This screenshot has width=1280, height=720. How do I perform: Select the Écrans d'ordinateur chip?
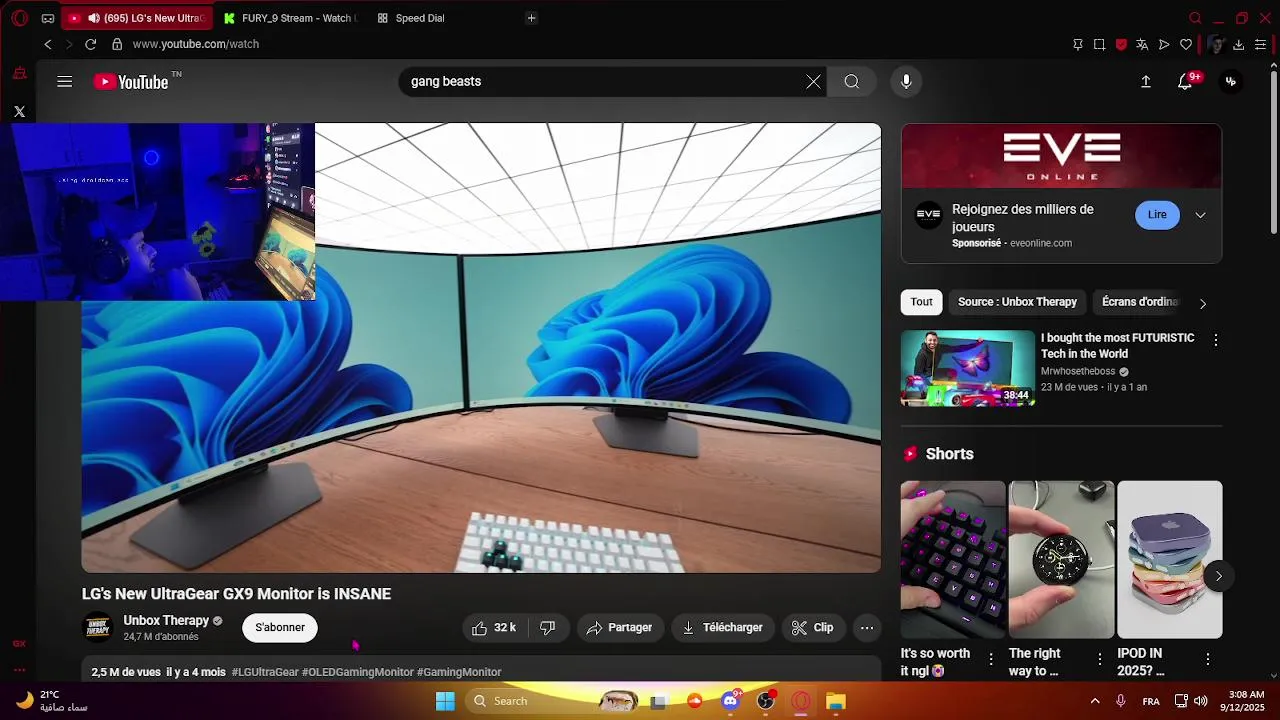pyautogui.click(x=1139, y=302)
